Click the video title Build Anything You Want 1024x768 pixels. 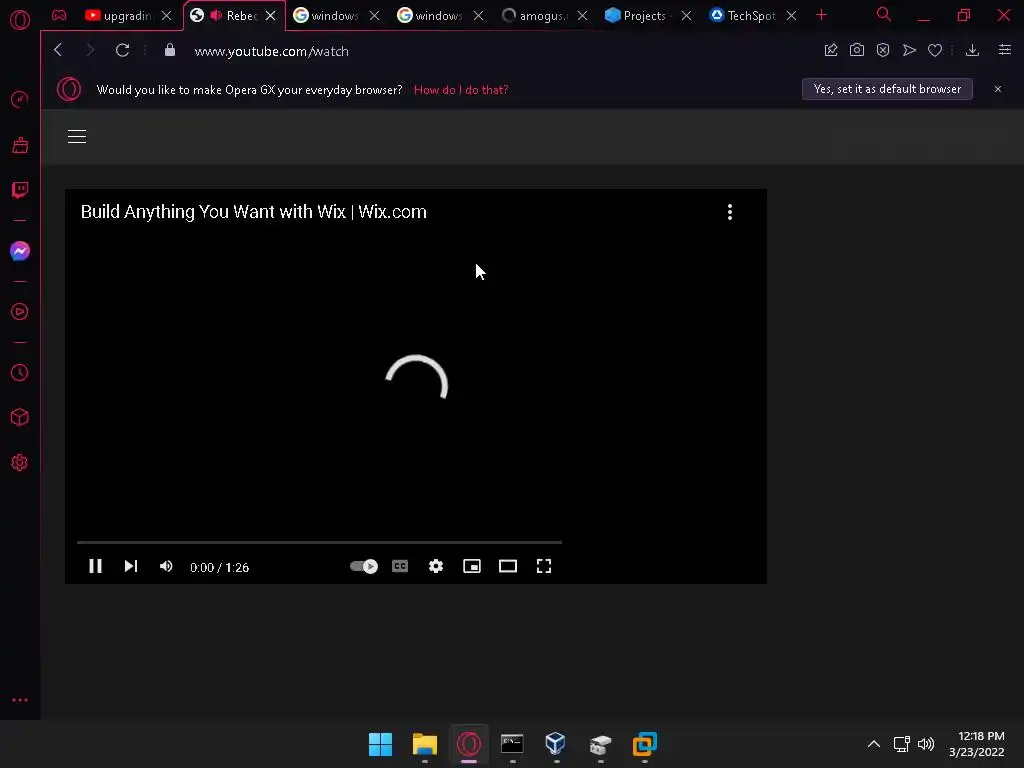point(253,212)
